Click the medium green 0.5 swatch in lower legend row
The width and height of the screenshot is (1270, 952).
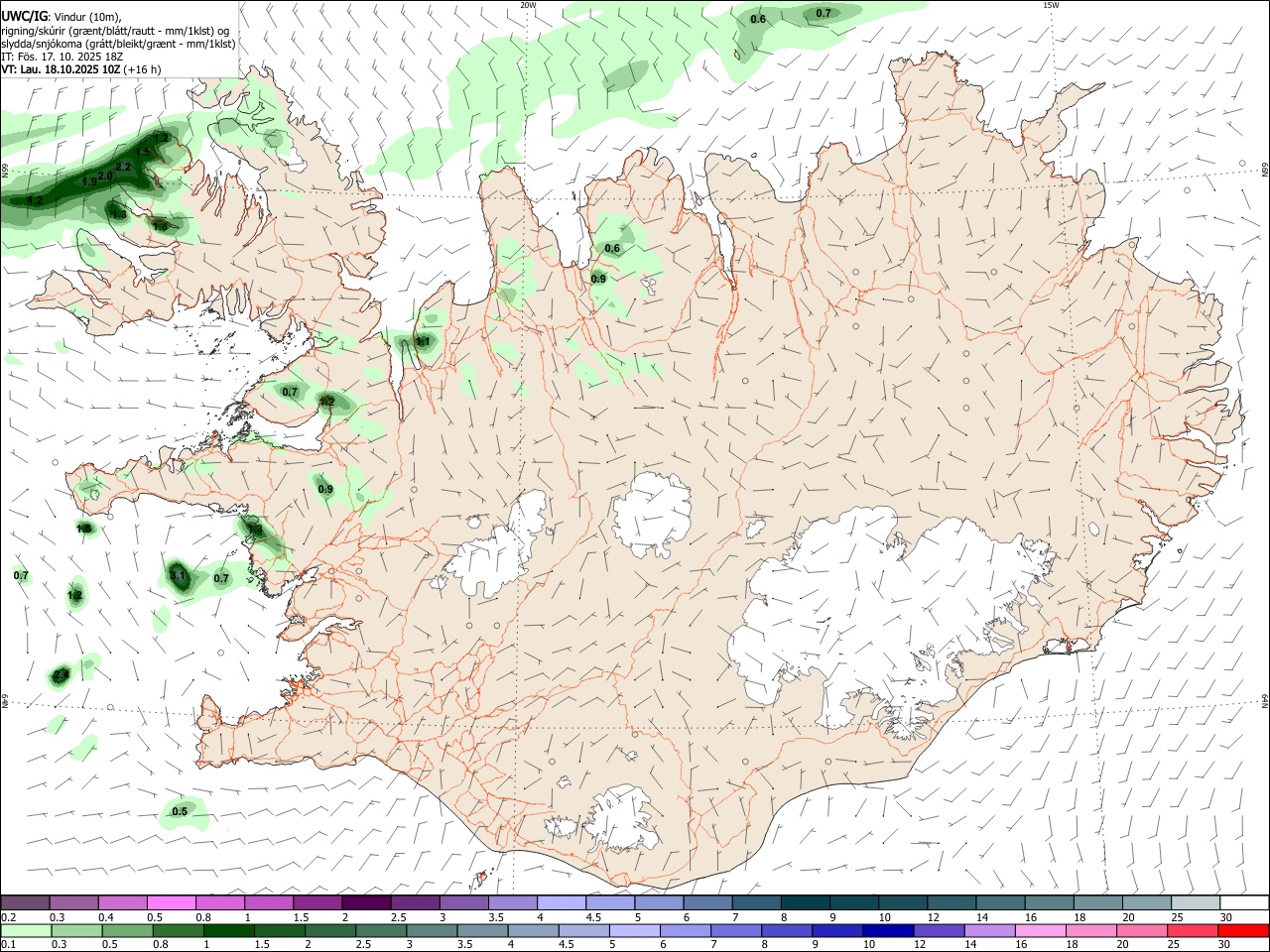tap(127, 931)
